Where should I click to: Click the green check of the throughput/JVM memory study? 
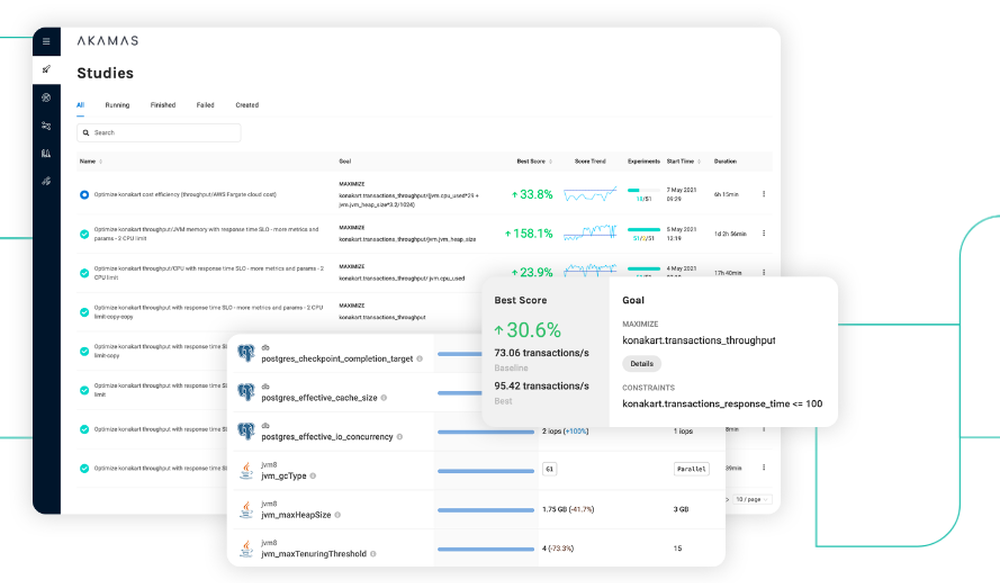[84, 234]
